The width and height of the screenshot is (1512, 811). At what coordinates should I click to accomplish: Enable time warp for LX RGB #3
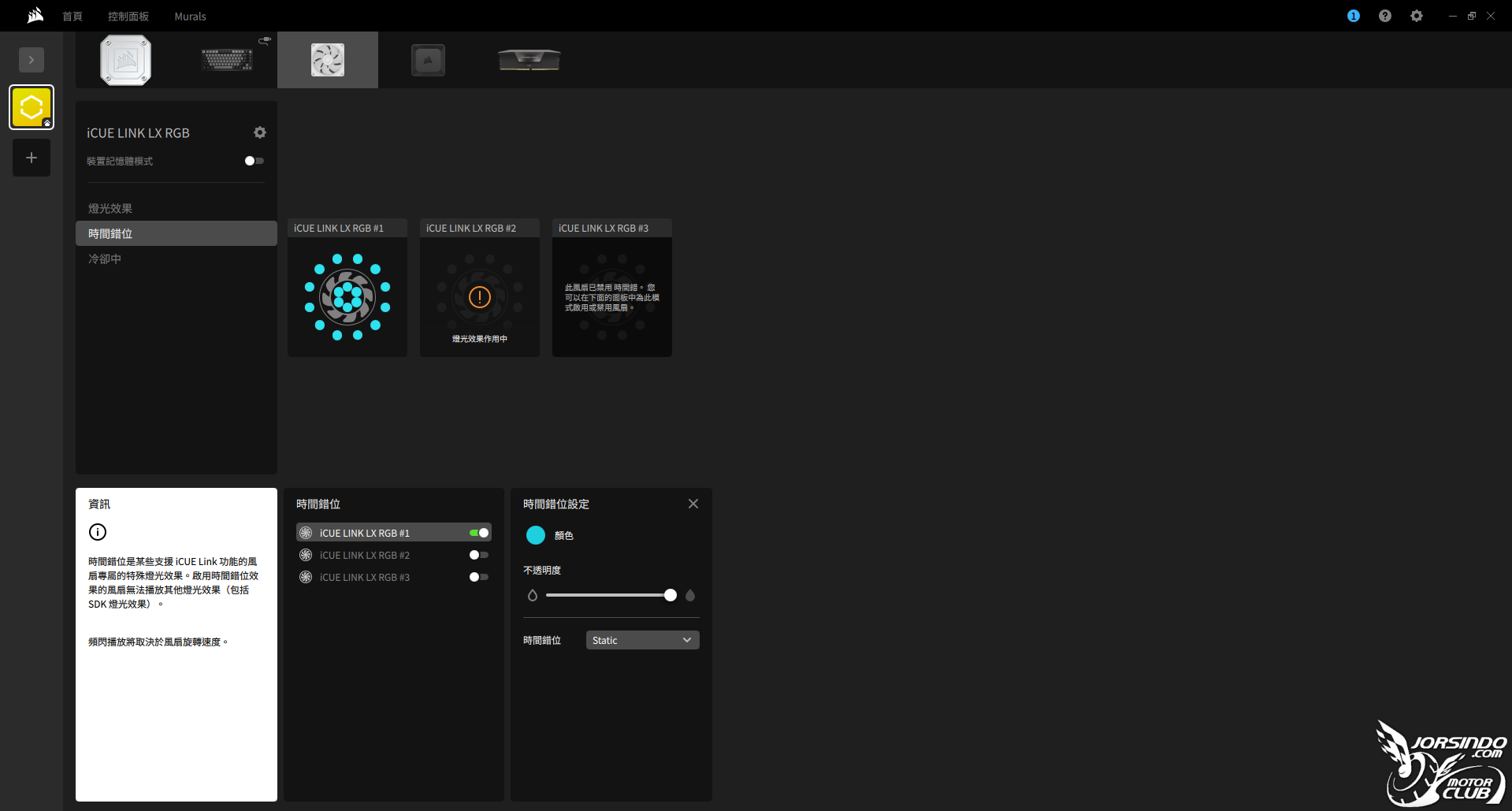pyautogui.click(x=479, y=577)
